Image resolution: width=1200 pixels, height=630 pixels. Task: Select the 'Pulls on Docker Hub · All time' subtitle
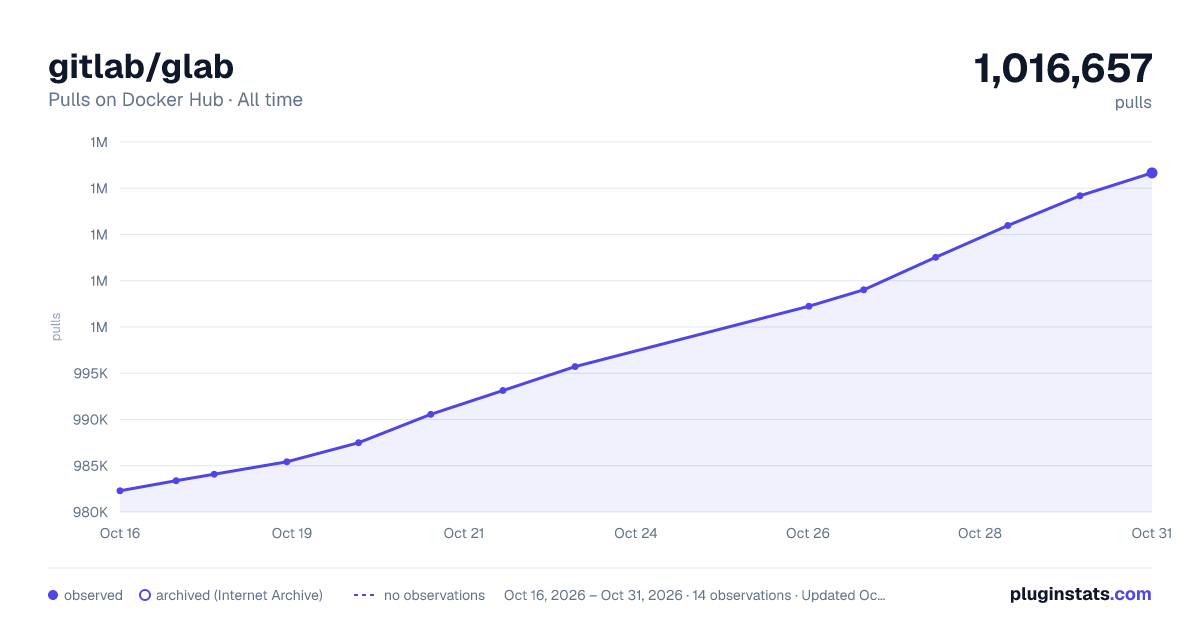pos(175,100)
